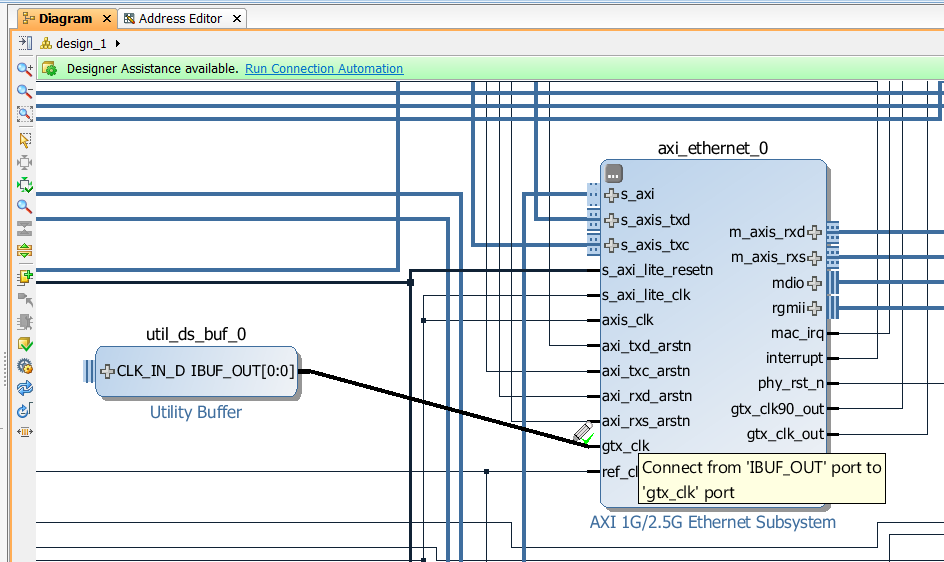
Task: Click the ellipsis button on axi_ethernet_0 block
Action: pyautogui.click(x=613, y=173)
